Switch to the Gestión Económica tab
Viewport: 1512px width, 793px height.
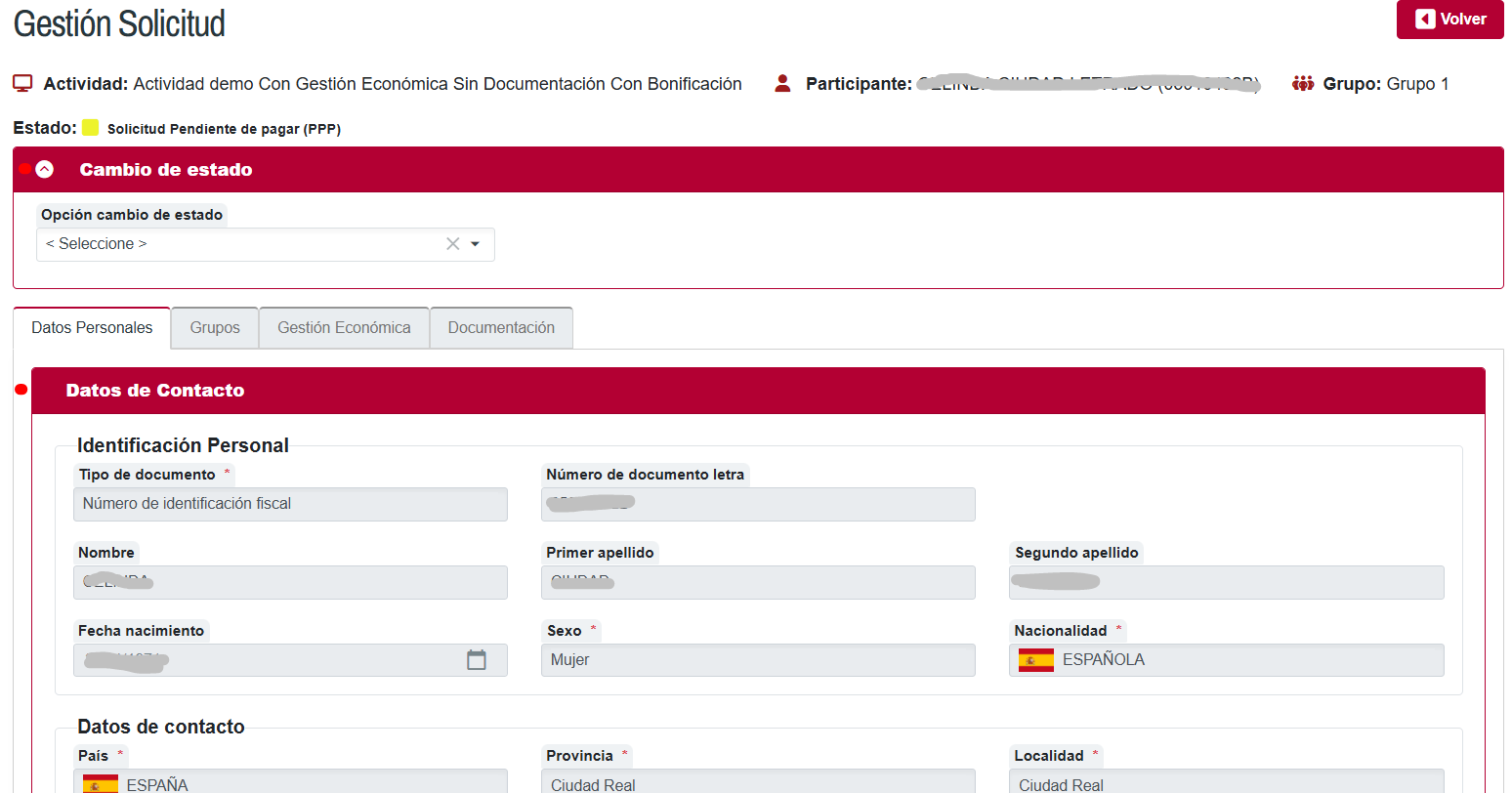pyautogui.click(x=344, y=328)
